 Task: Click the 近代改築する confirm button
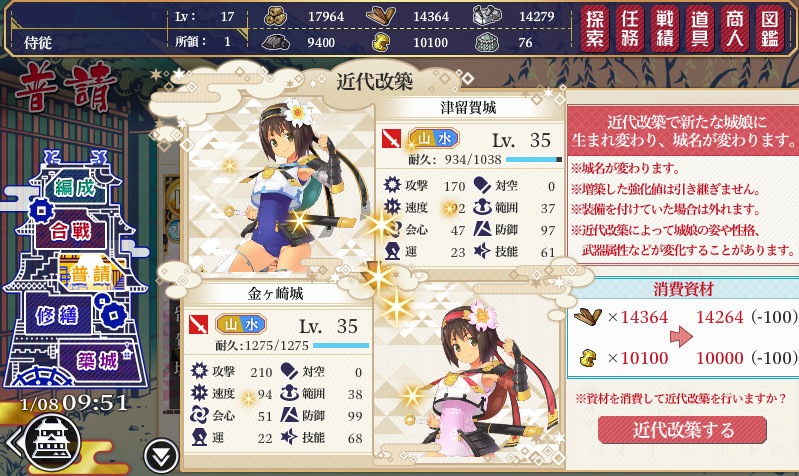point(682,430)
